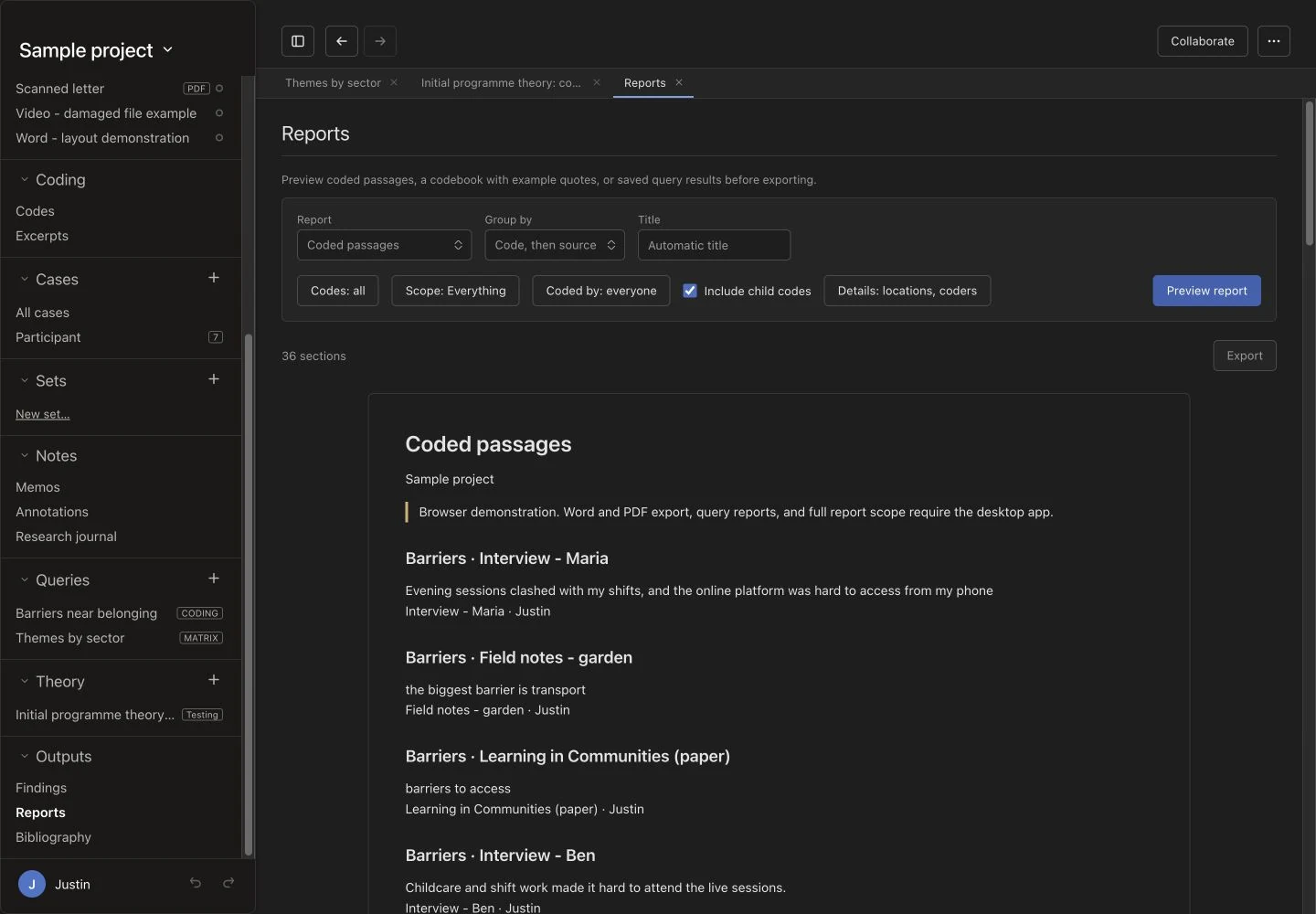This screenshot has width=1316, height=914.
Task: Open the Codes: all filter
Action: [338, 291]
